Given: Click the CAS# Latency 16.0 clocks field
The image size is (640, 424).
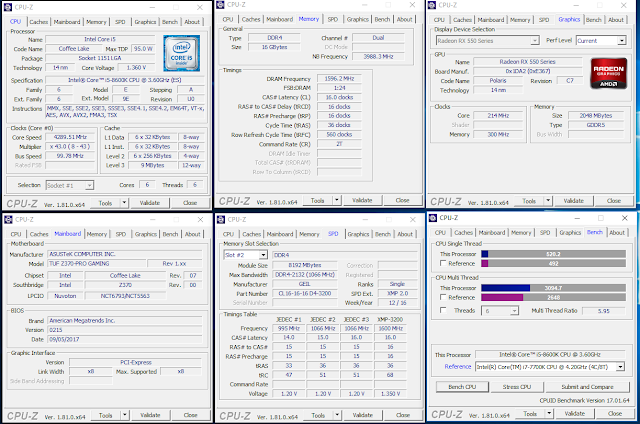Looking at the screenshot, I should tap(339, 97).
